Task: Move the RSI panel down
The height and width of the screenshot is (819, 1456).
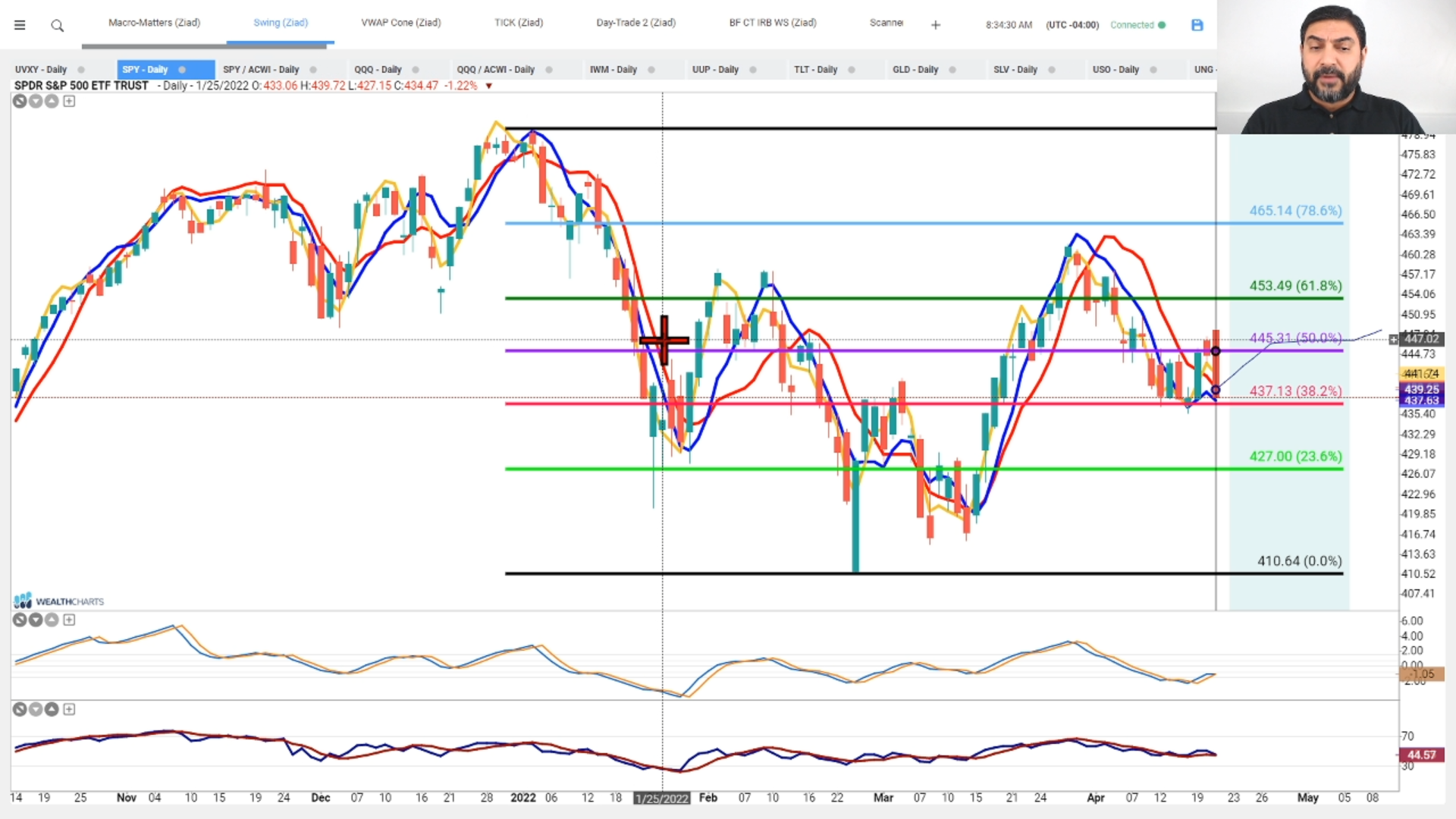Action: click(36, 709)
